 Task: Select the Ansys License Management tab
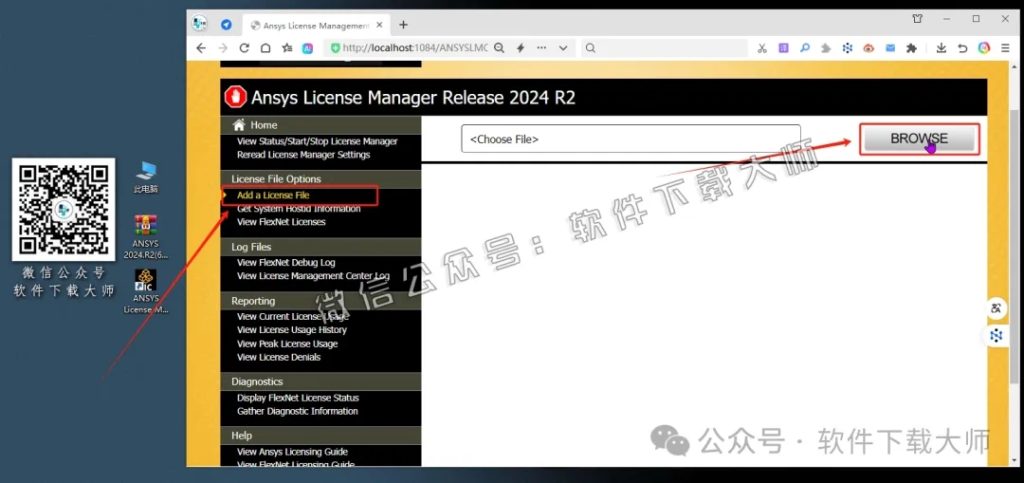(316, 25)
